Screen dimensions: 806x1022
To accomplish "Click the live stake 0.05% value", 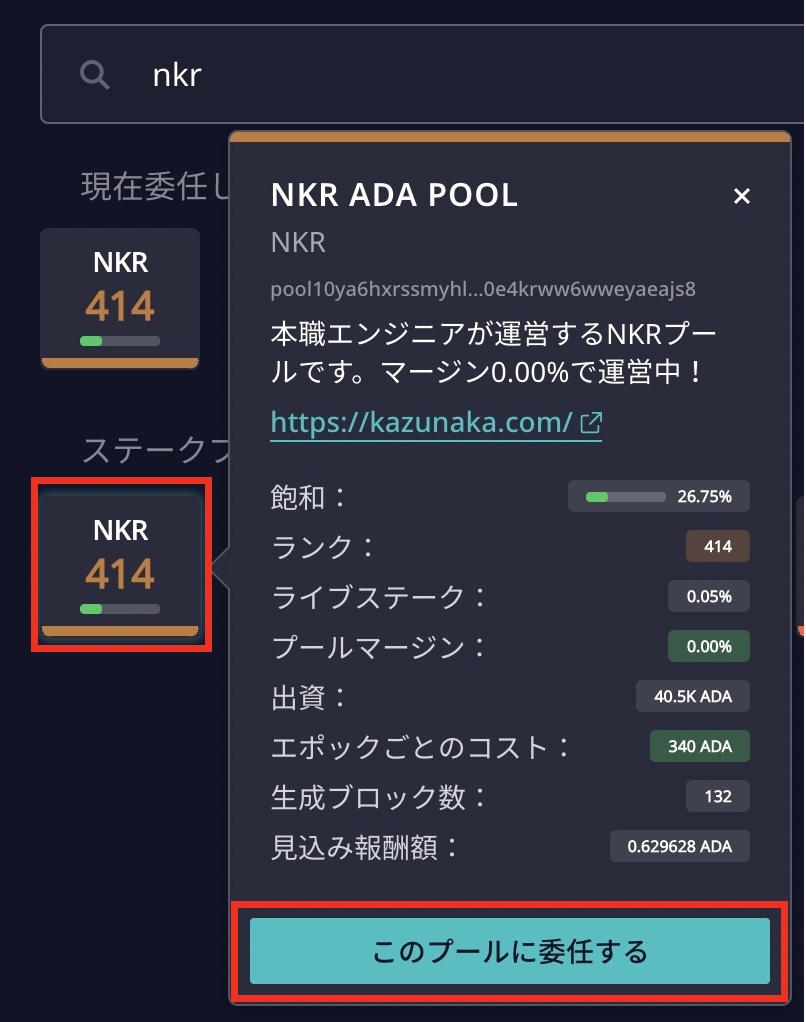I will coord(709,596).
